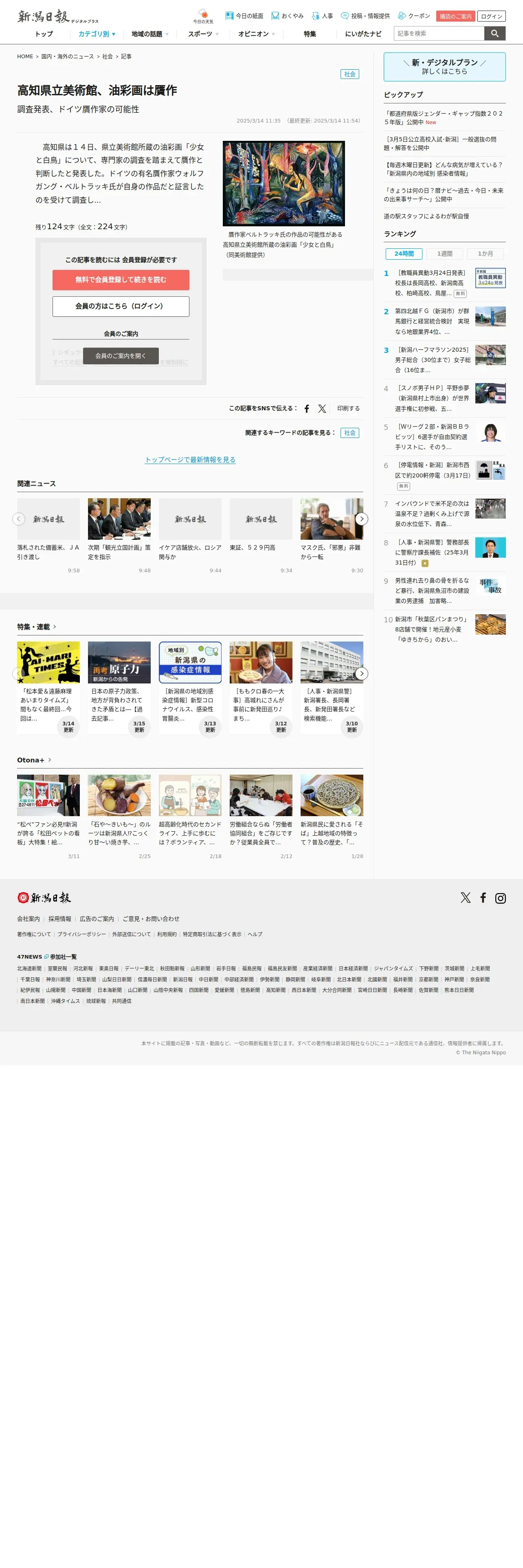
Task: Expand カテゴリ別 dropdown menu
Action: (97, 34)
